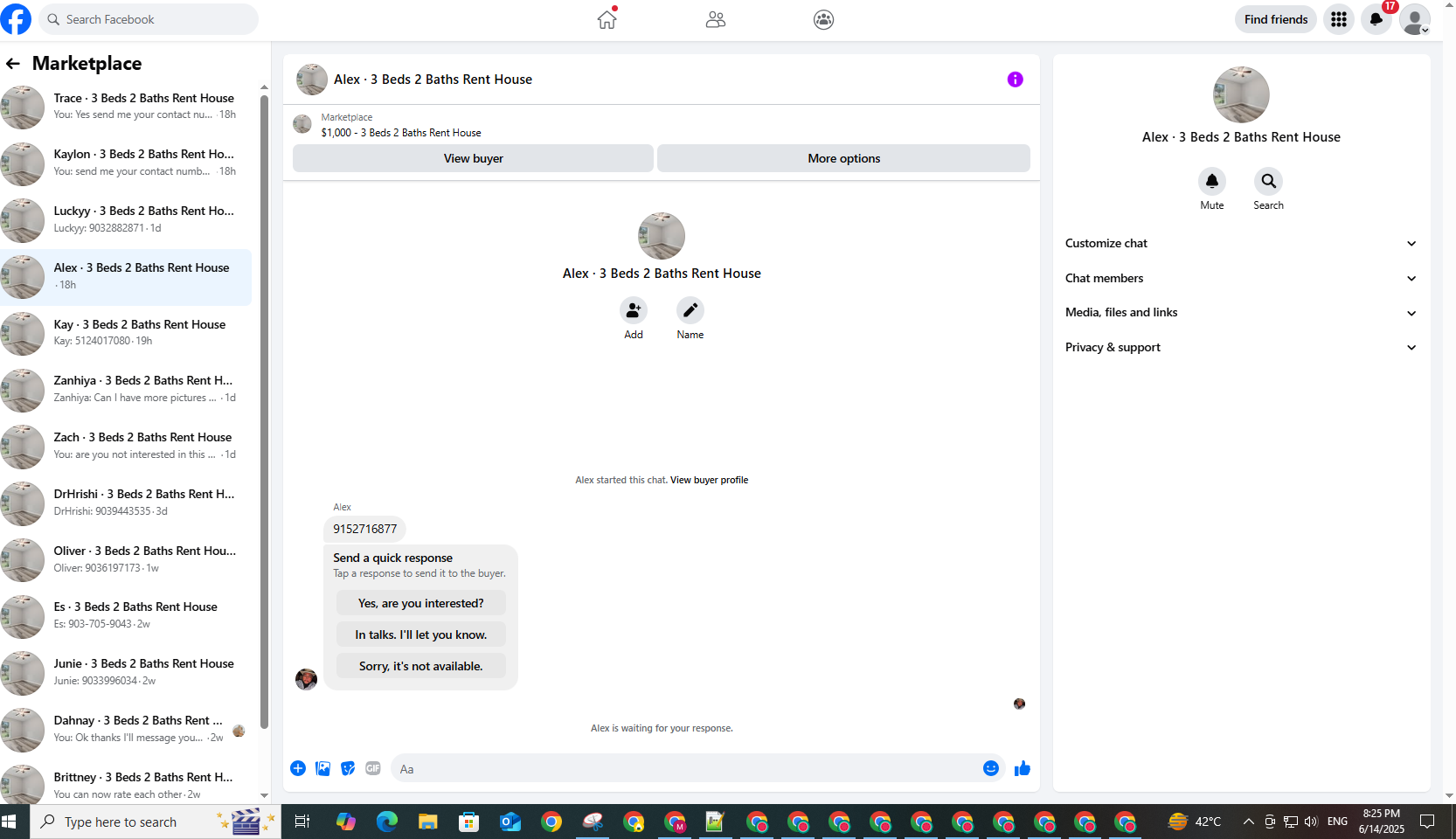This screenshot has width=1456, height=839.
Task: Edit the chat name with pencil icon
Action: pos(690,310)
